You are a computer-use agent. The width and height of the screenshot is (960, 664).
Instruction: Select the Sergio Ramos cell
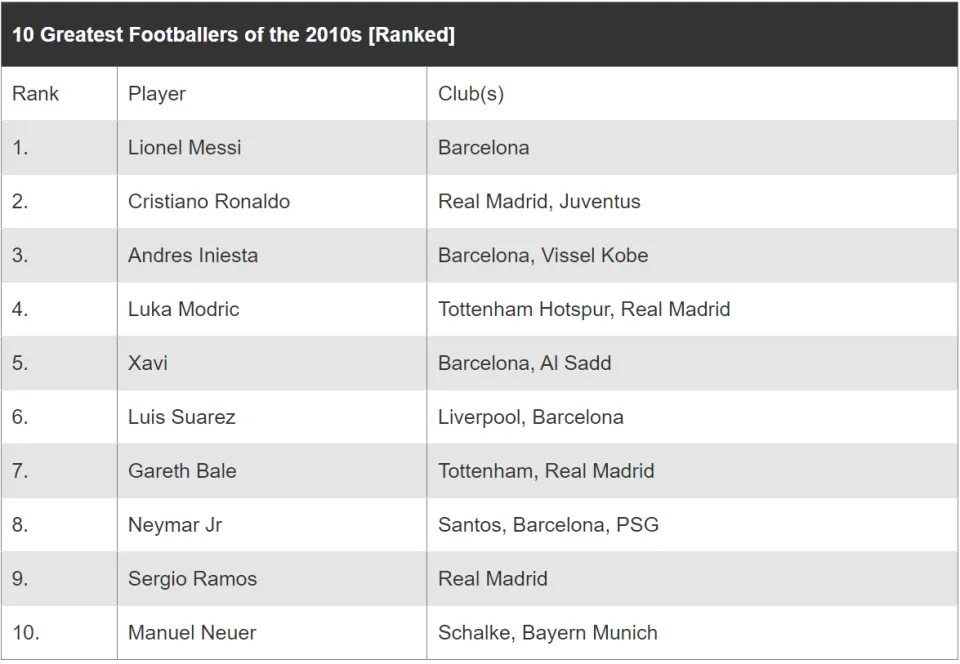pos(272,578)
